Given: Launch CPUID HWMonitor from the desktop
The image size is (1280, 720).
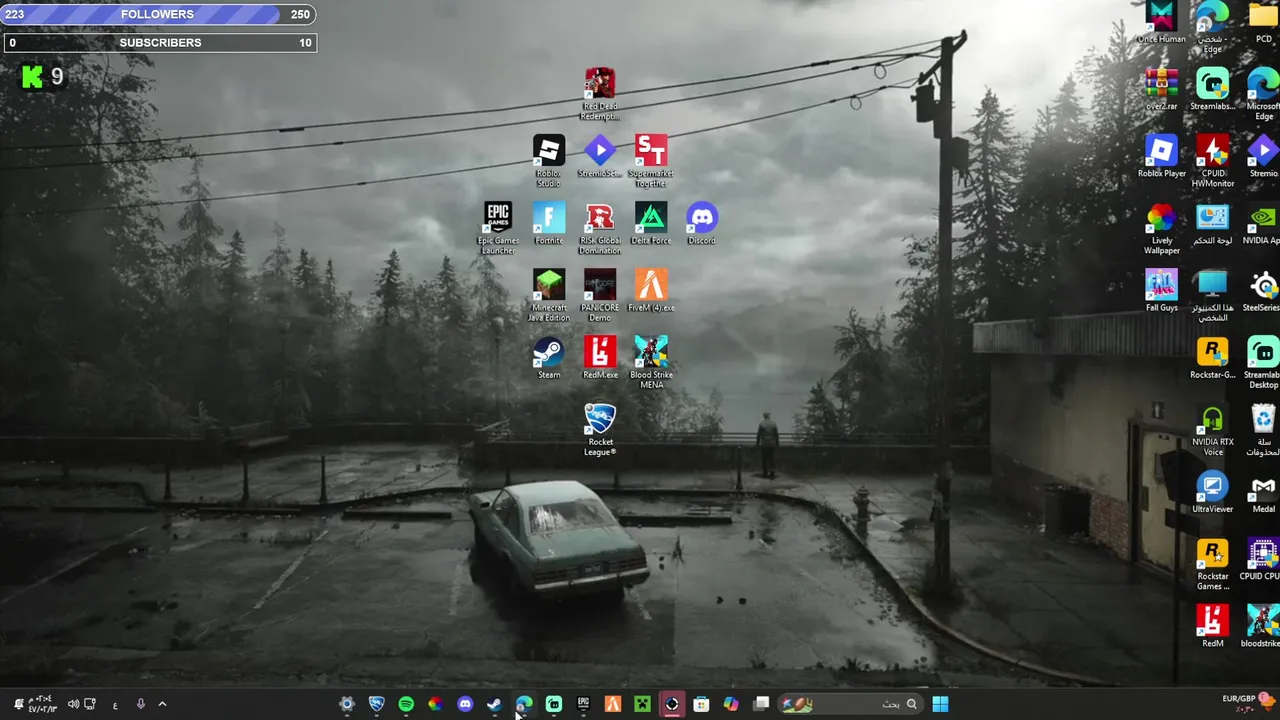Looking at the screenshot, I should pyautogui.click(x=1213, y=161).
